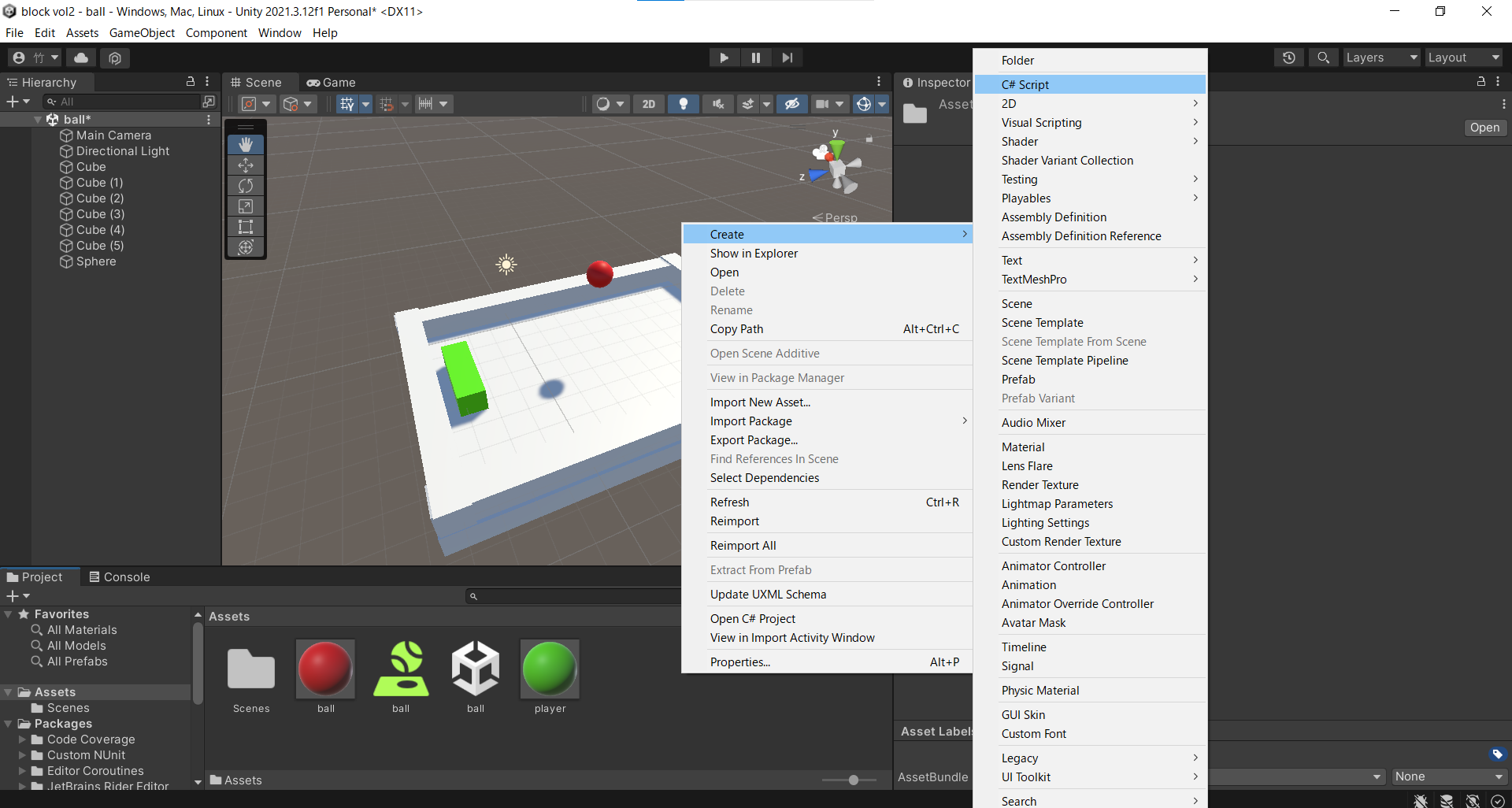
Task: Select the Rotate tool in Scene overlay
Action: 246,185
